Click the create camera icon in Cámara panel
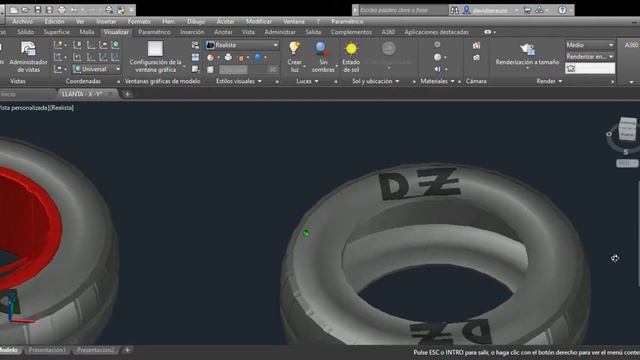The height and width of the screenshot is (360, 640). click(476, 45)
